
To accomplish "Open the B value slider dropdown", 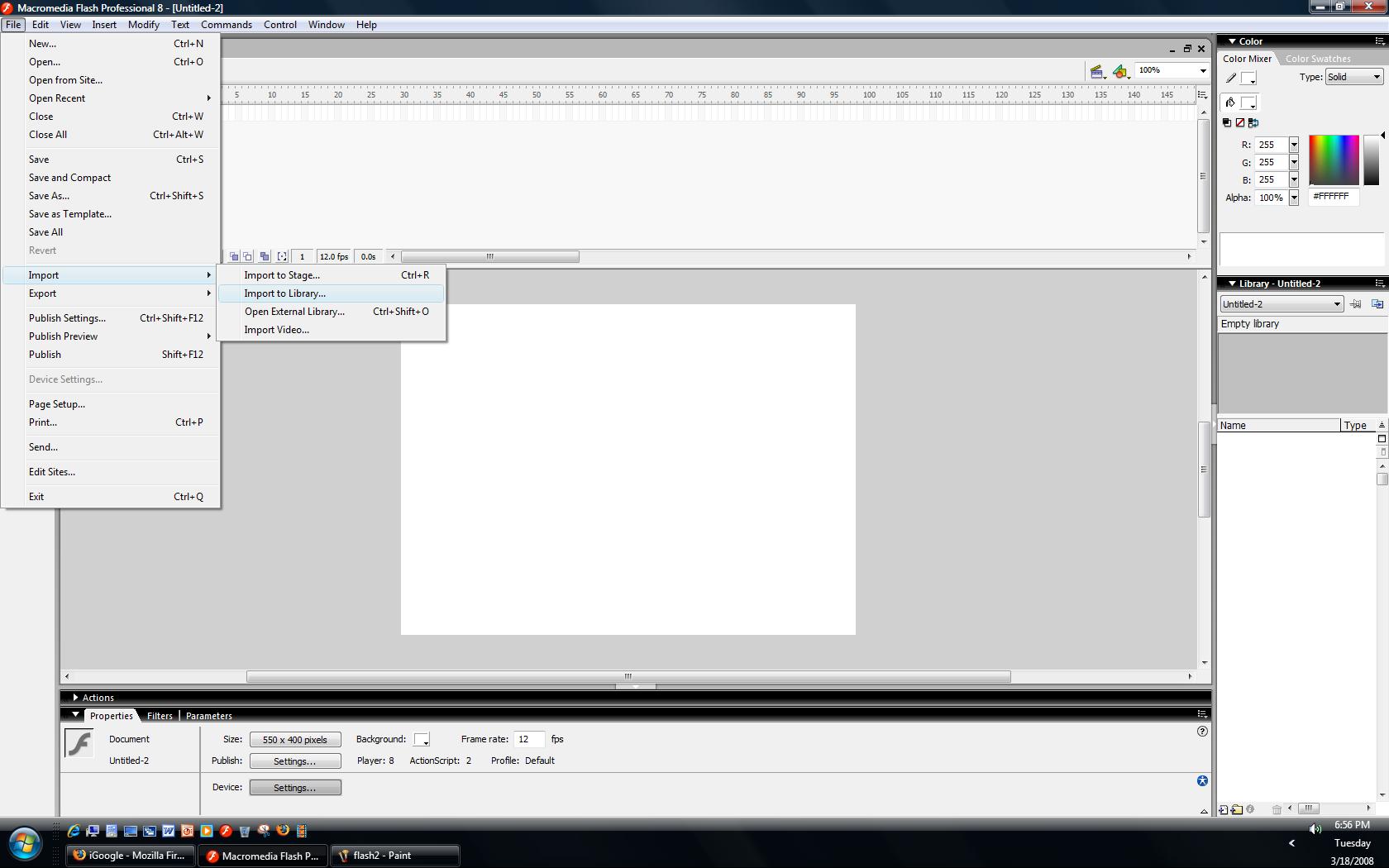I will [1294, 179].
